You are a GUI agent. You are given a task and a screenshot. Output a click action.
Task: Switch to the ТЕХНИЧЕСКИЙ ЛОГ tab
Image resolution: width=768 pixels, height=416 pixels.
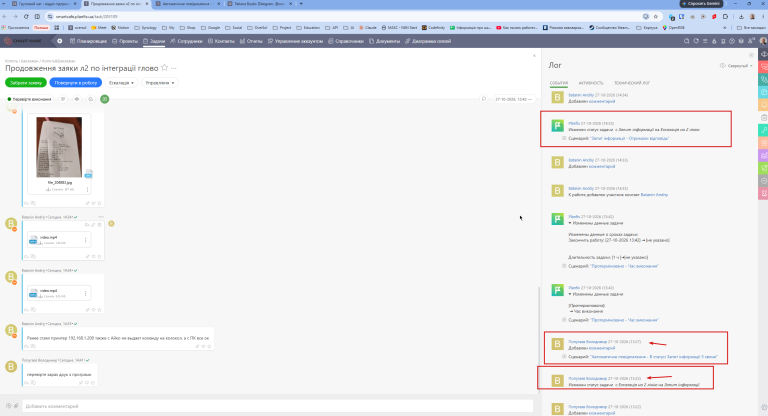click(632, 83)
